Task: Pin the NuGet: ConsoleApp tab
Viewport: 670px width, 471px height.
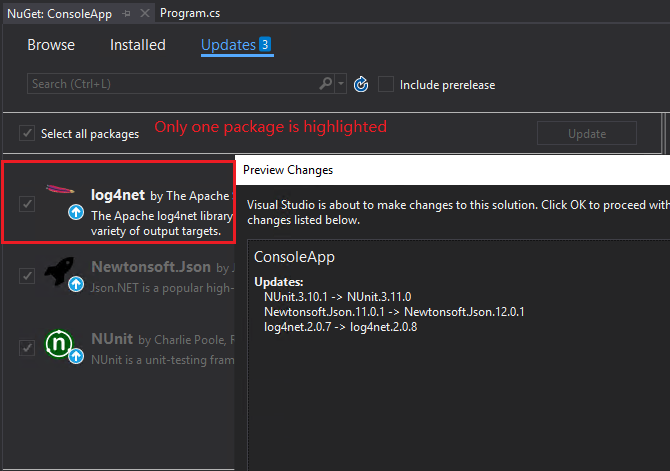Action: tap(126, 14)
